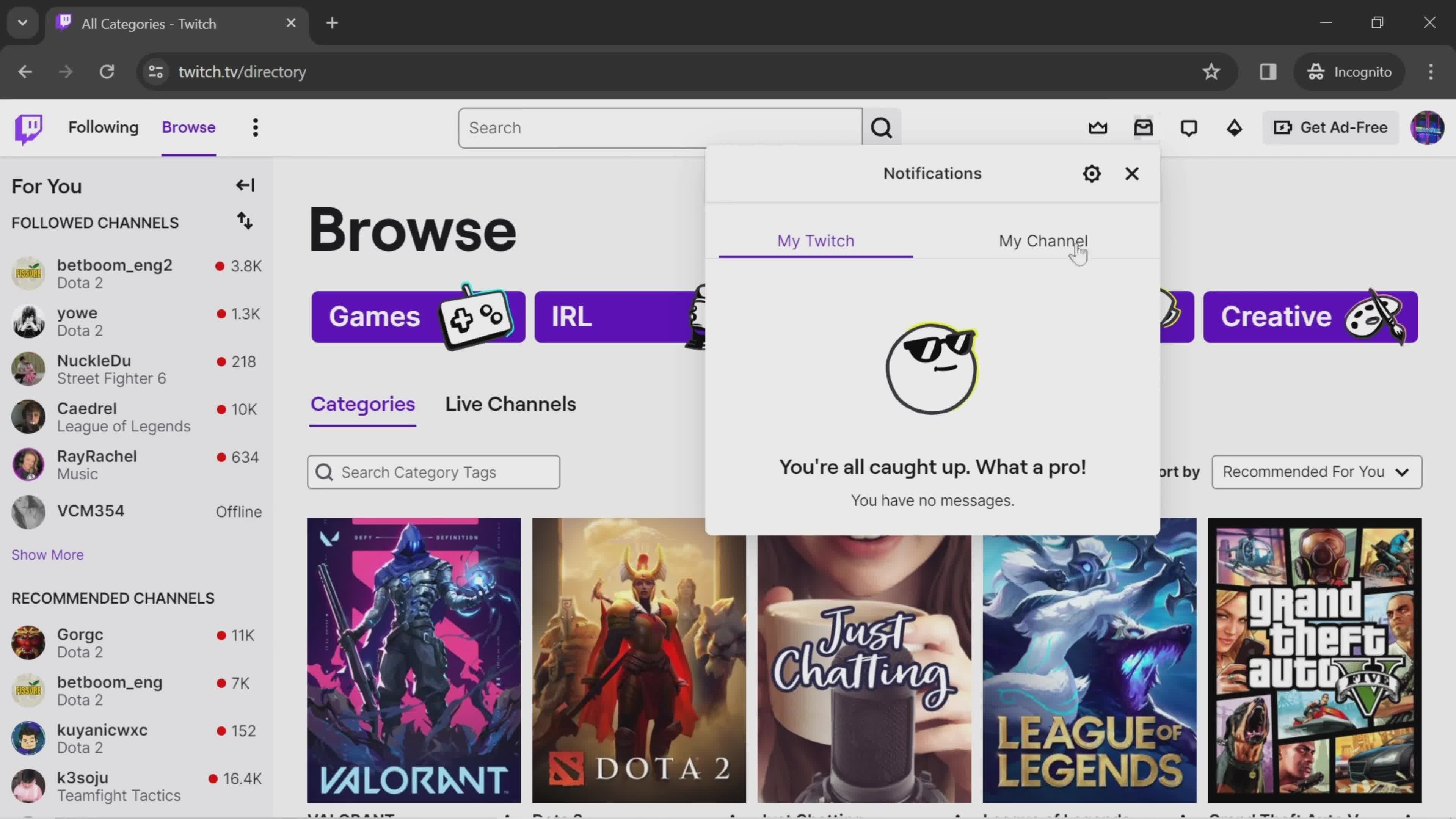Open Prime Loot crown icon
The height and width of the screenshot is (819, 1456).
[x=1098, y=128]
